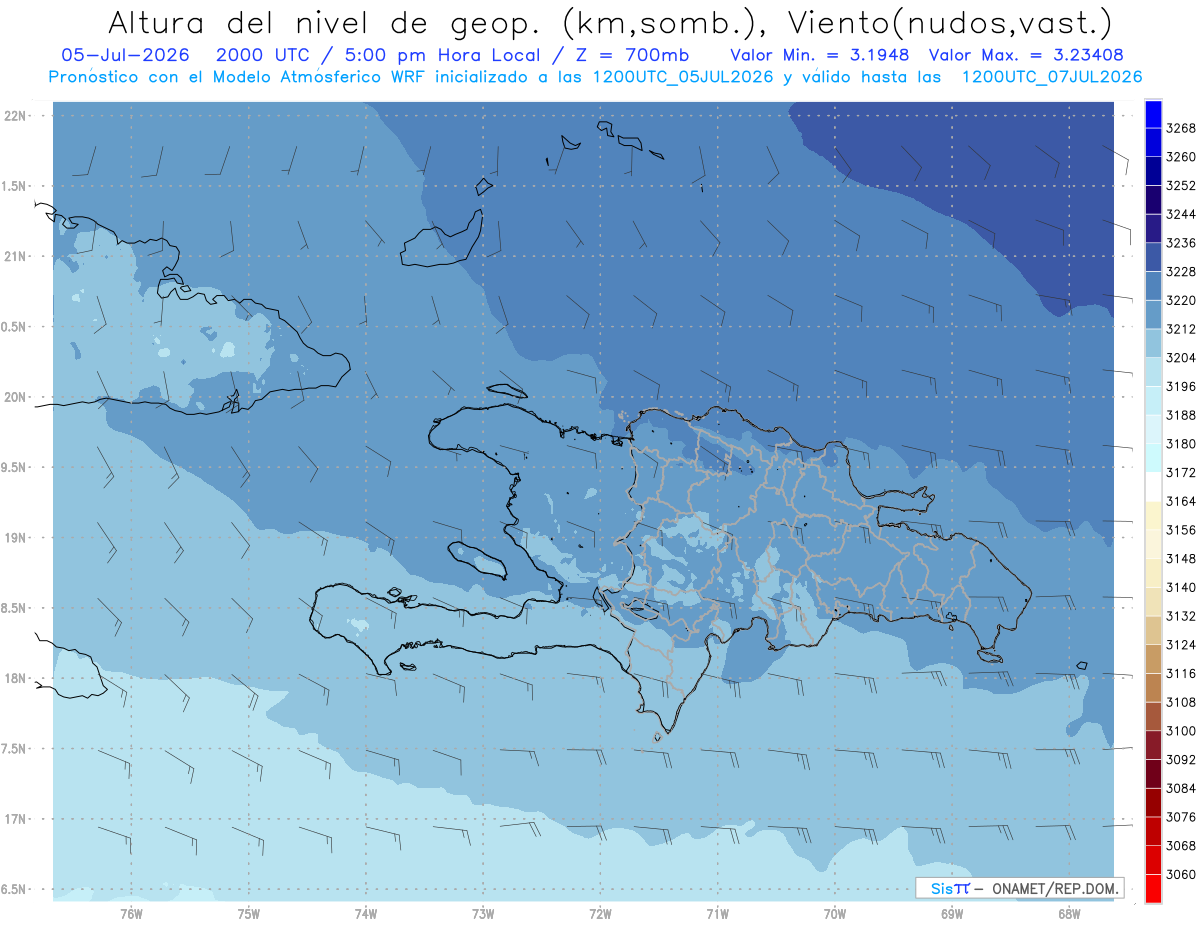
Task: Click the legend value '3132'
Action: pyautogui.click(x=1181, y=616)
